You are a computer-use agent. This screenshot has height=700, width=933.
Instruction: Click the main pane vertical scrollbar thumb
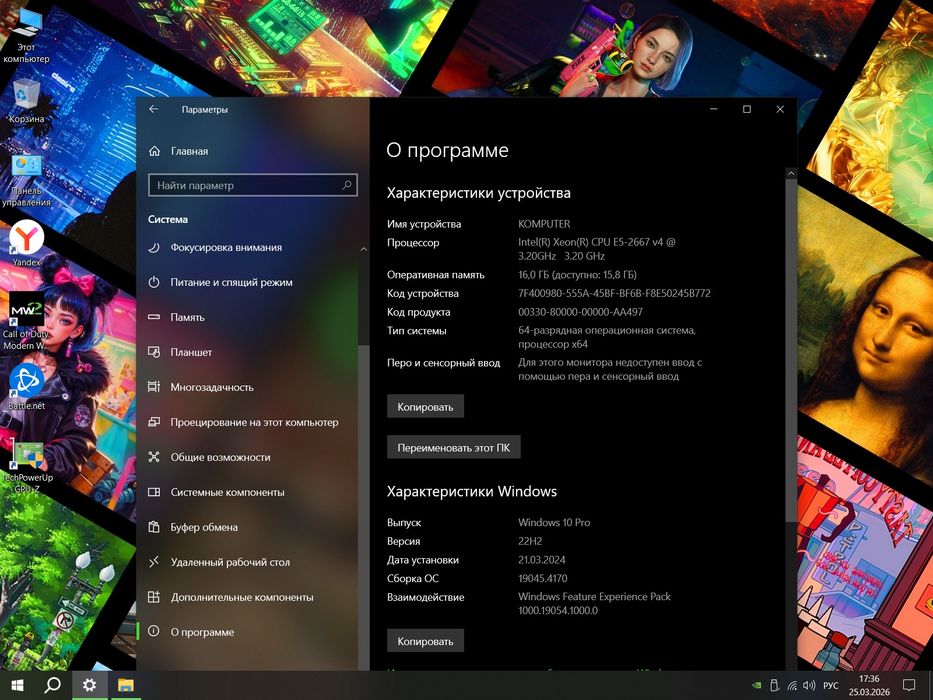[791, 349]
